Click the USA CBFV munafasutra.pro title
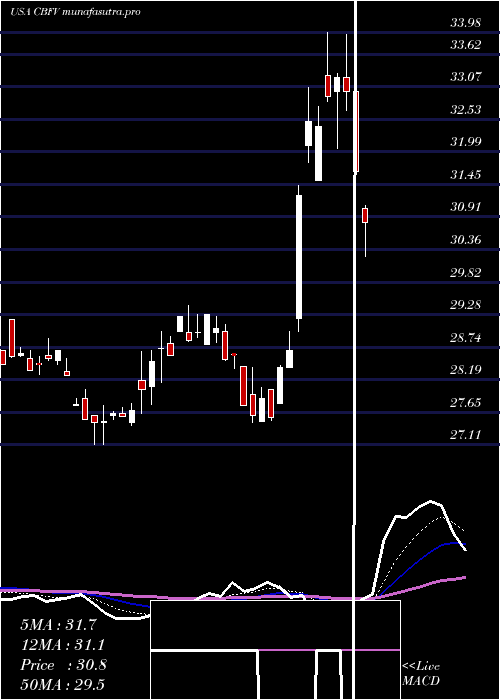This screenshot has height=700, width=500. pyautogui.click(x=75, y=12)
